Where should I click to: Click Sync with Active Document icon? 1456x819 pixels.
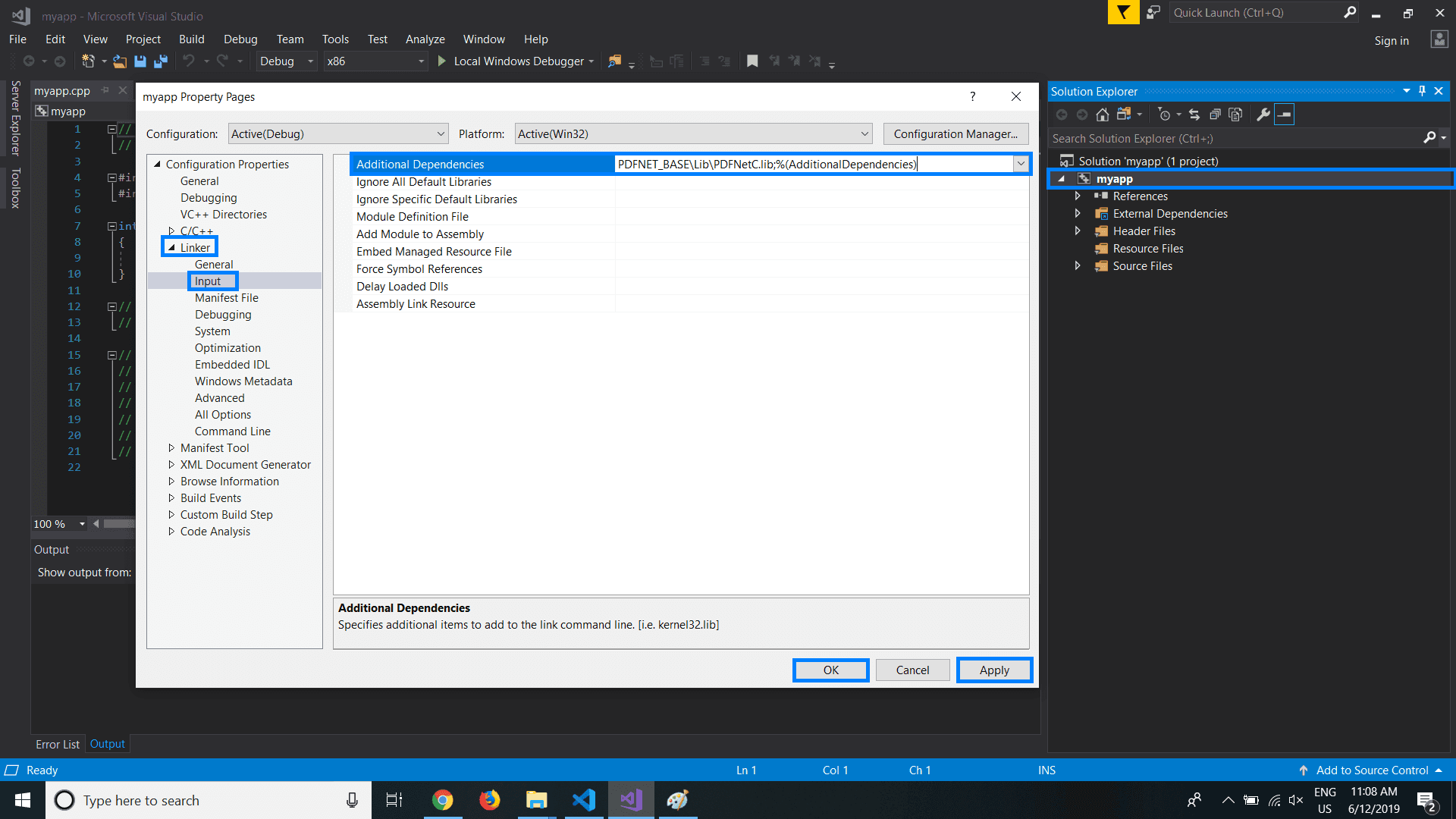click(x=1194, y=115)
